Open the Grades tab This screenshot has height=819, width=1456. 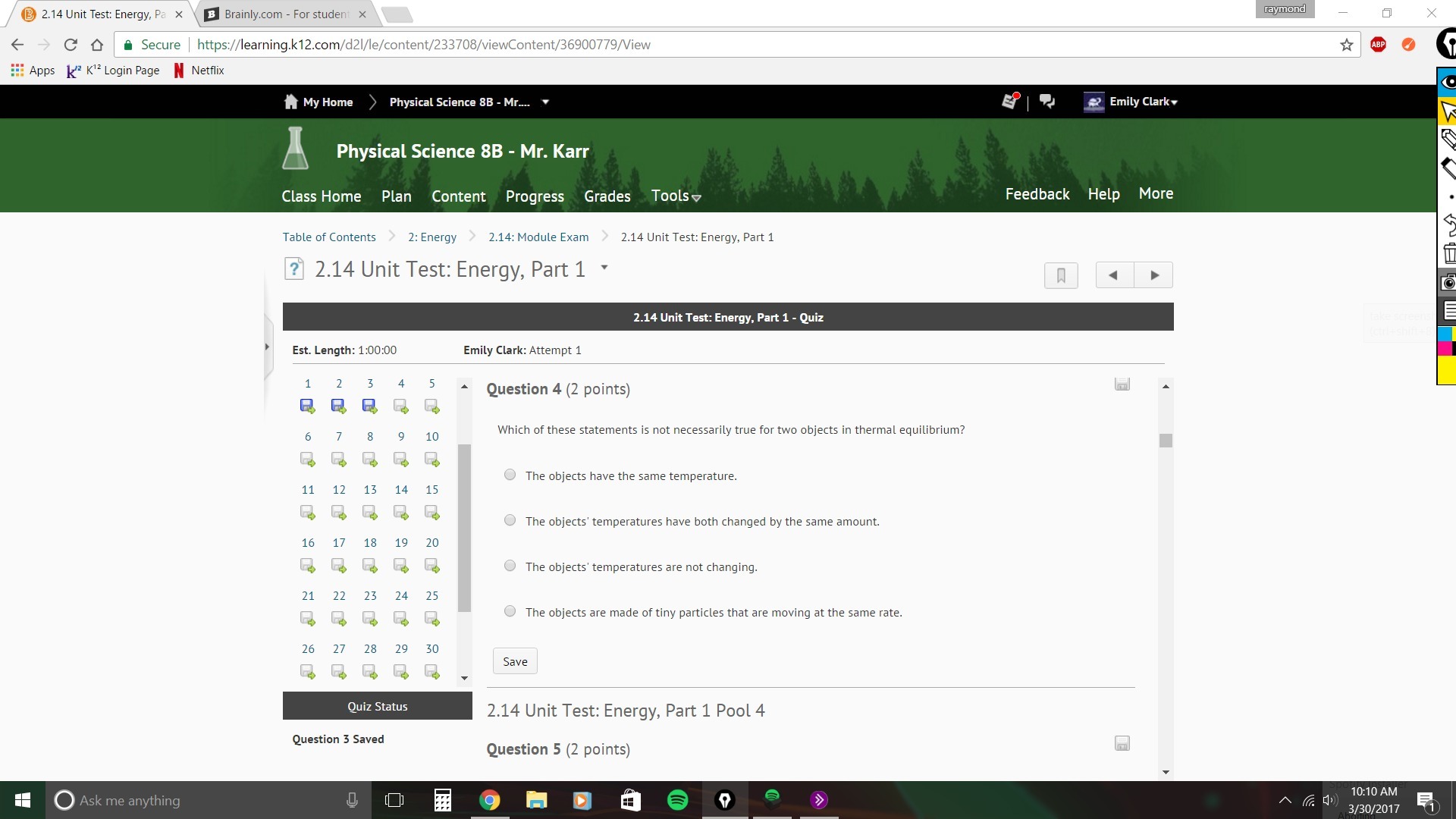click(607, 196)
